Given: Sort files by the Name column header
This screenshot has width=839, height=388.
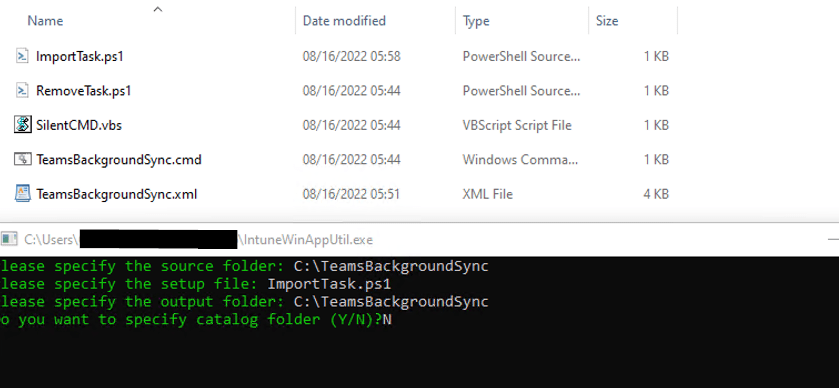Looking at the screenshot, I should [x=45, y=21].
